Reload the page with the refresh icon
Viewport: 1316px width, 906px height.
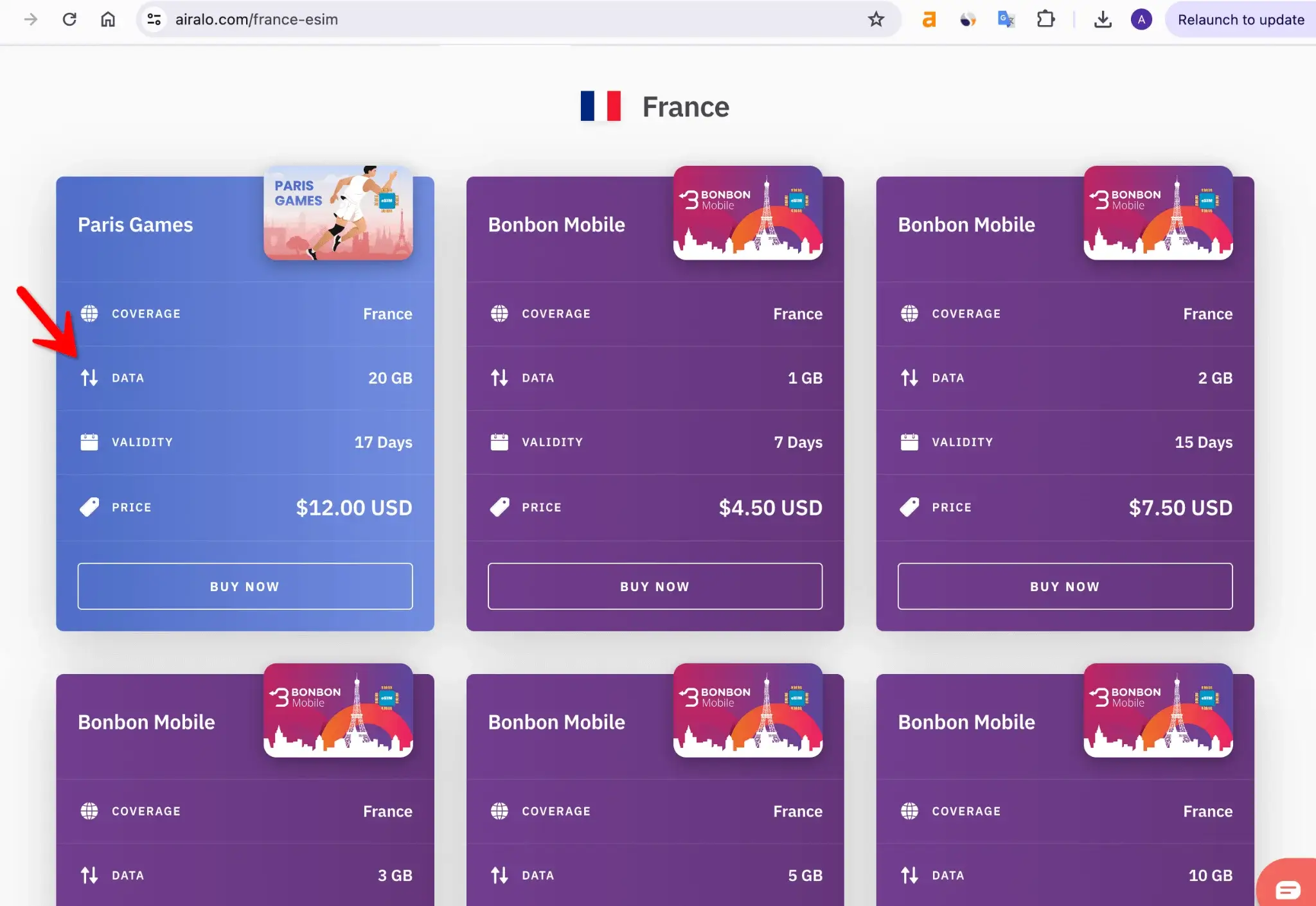click(x=69, y=19)
